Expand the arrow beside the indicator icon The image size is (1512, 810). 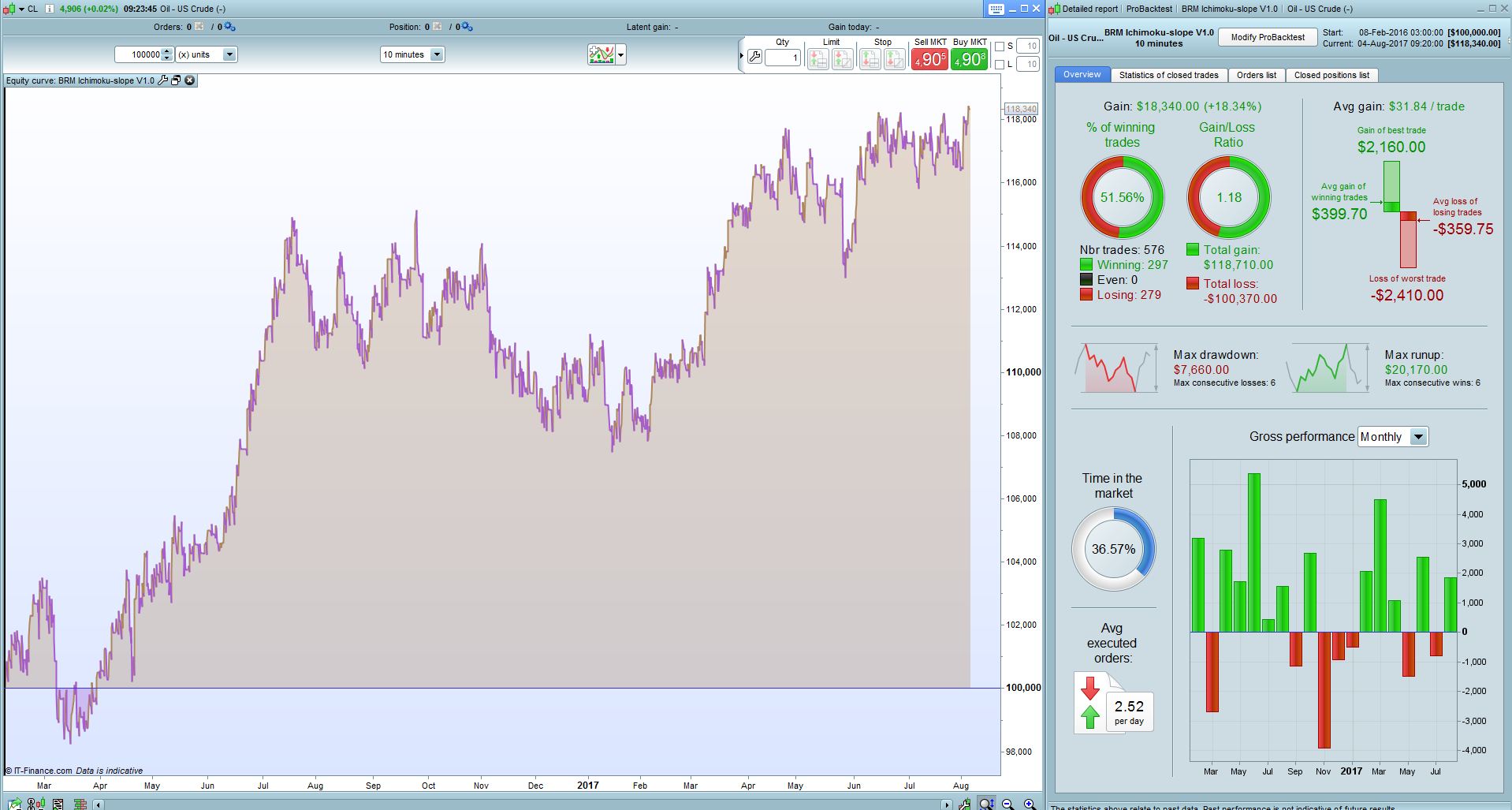tap(621, 54)
